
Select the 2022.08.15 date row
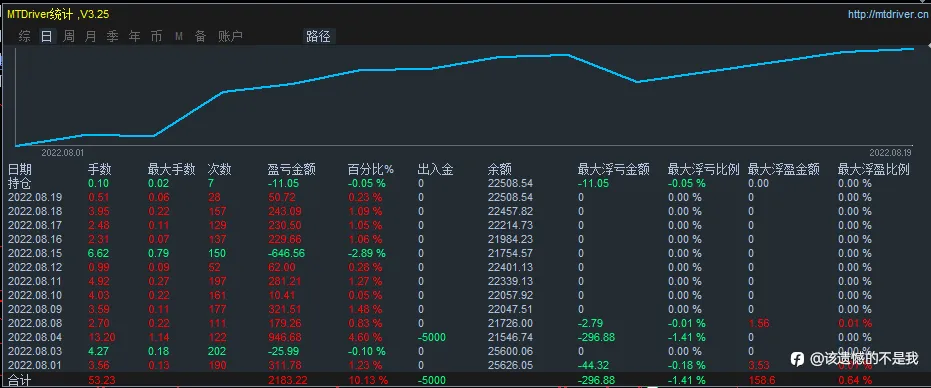[35, 253]
